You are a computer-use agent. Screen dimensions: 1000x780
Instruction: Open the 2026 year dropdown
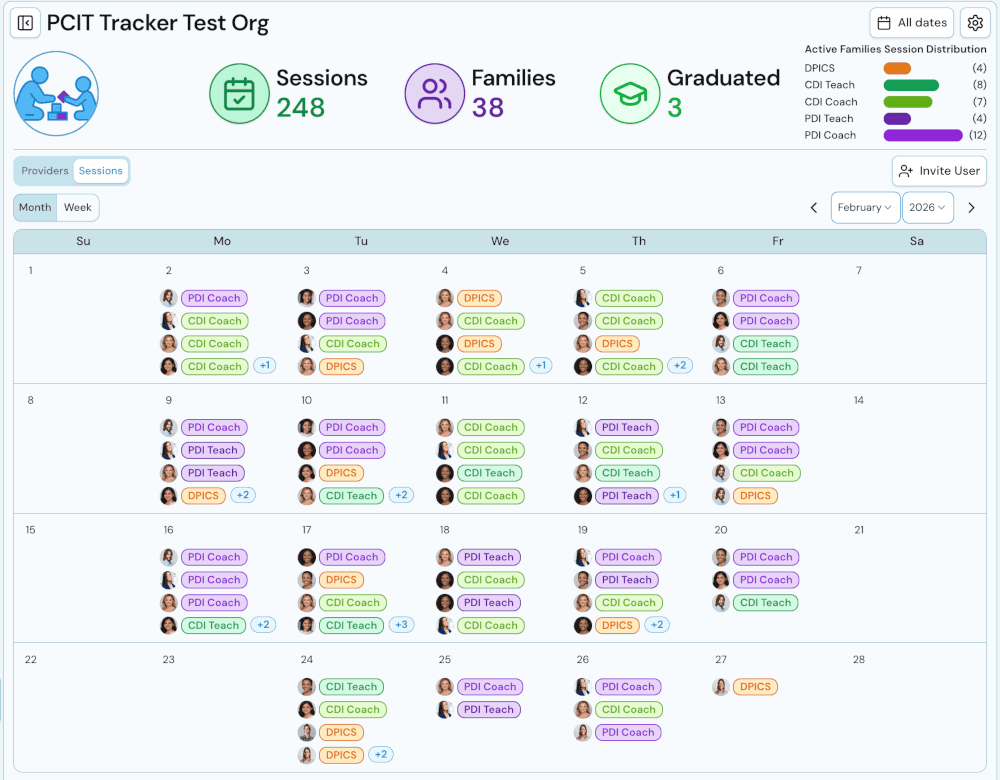[927, 207]
